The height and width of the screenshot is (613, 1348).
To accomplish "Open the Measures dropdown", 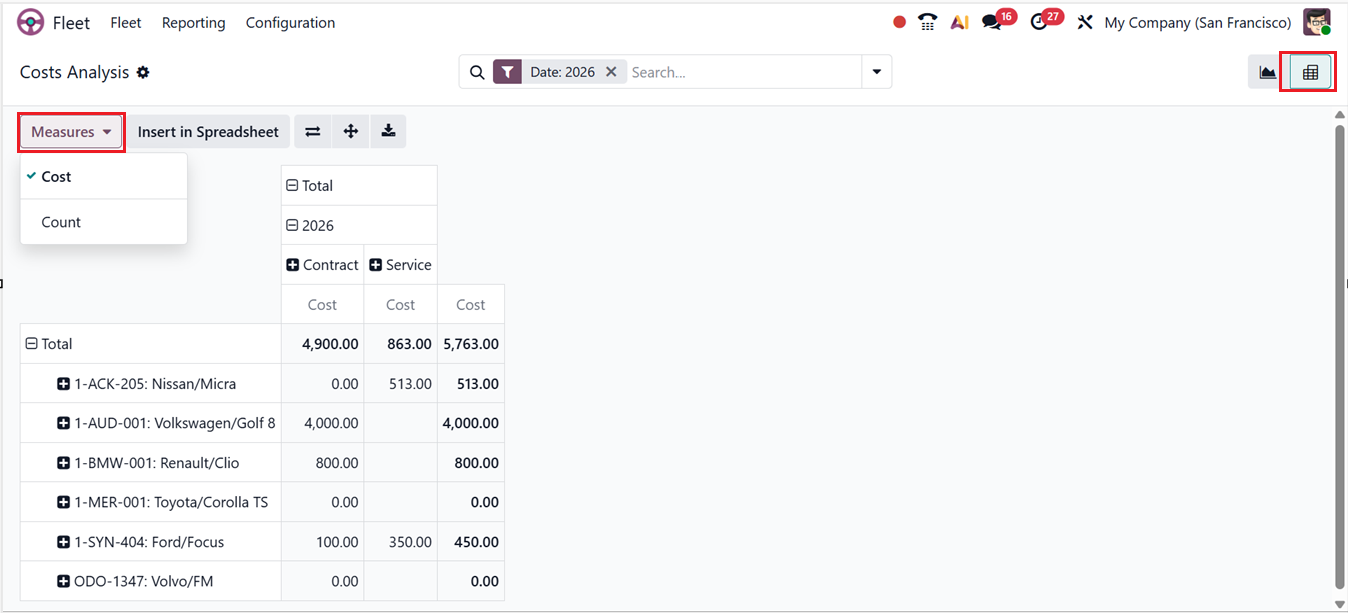I will pyautogui.click(x=71, y=132).
